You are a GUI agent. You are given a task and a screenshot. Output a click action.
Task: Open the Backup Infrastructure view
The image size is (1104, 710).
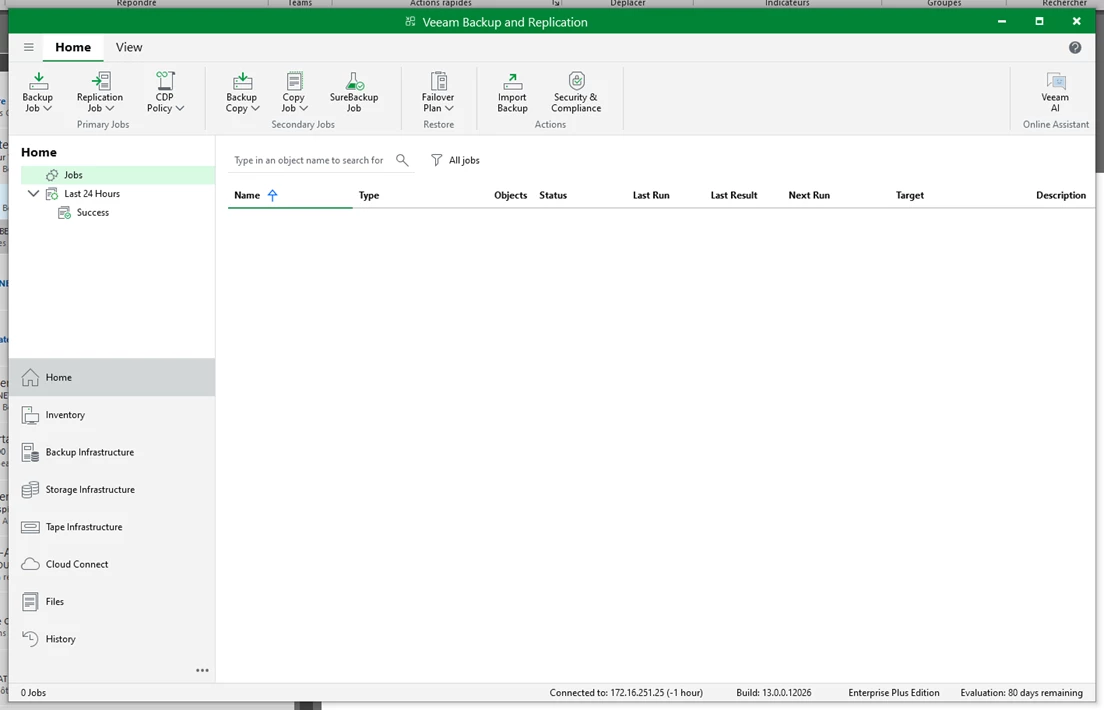pos(112,452)
